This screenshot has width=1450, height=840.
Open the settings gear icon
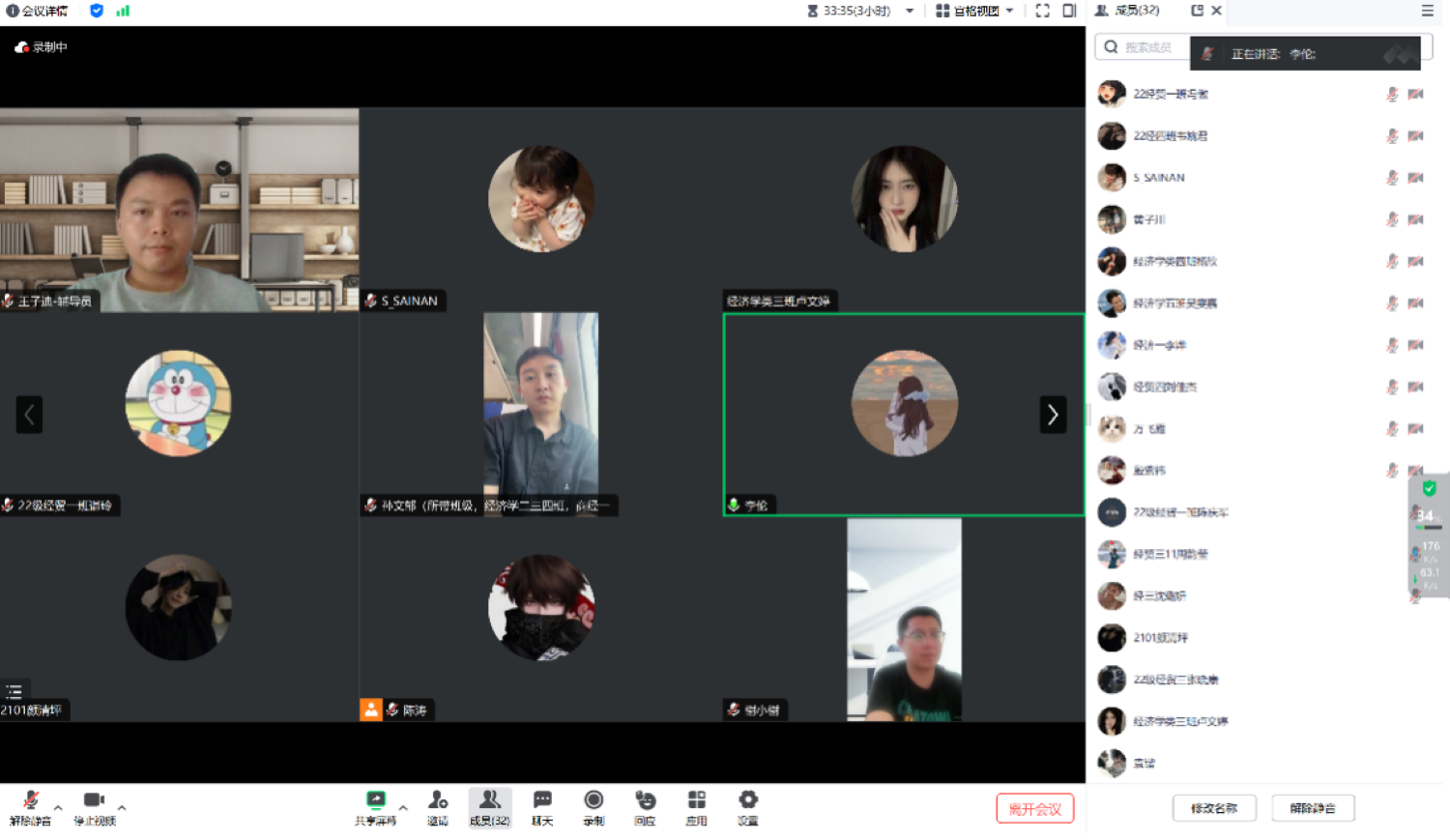[747, 801]
